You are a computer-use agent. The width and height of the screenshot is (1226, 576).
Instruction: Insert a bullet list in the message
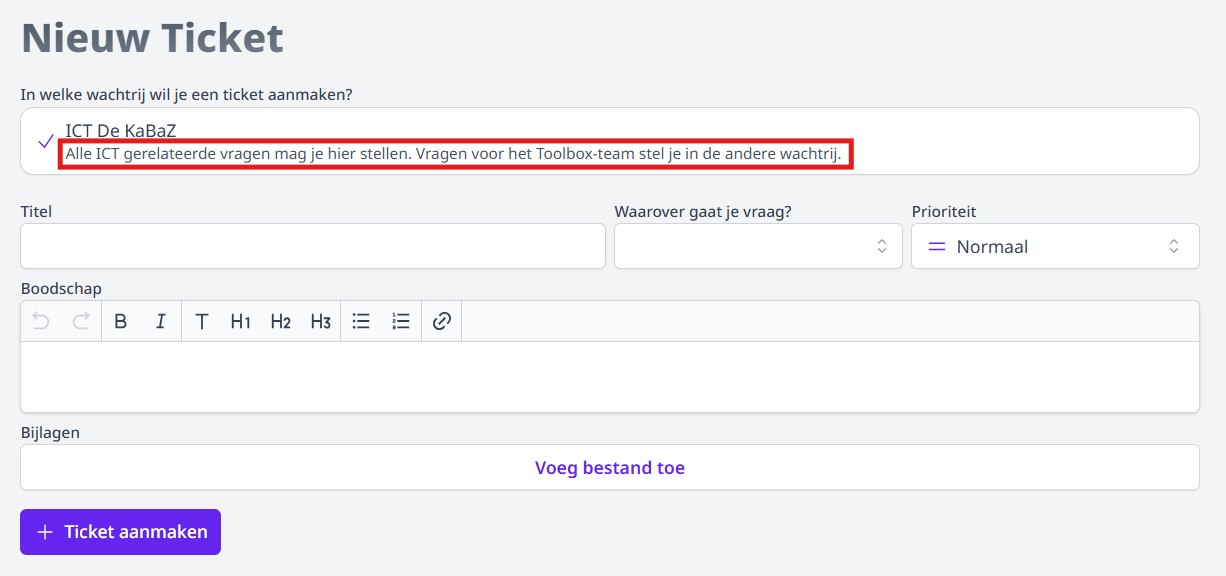(x=361, y=320)
